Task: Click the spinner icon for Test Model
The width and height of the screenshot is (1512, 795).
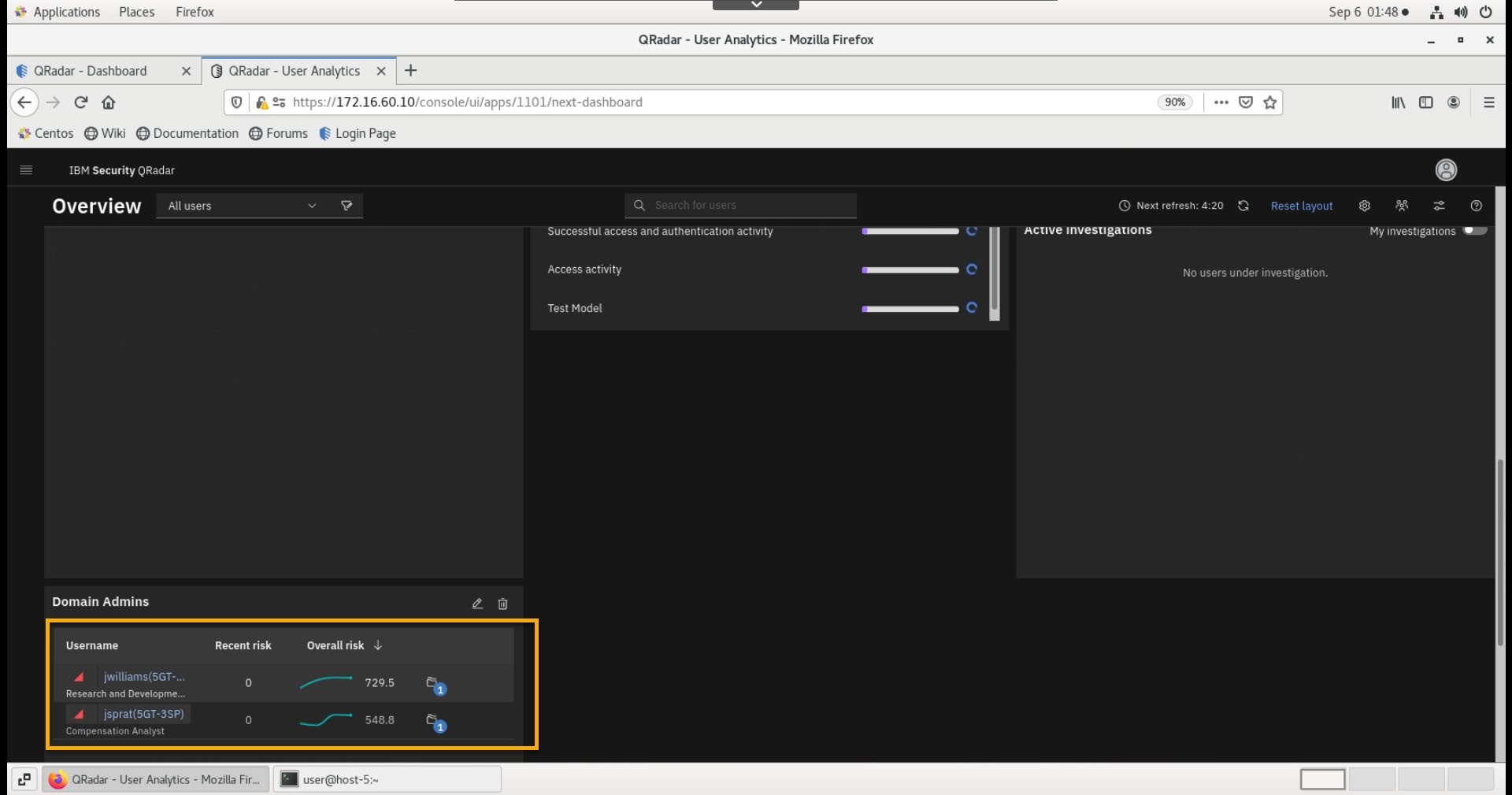Action: (x=972, y=308)
